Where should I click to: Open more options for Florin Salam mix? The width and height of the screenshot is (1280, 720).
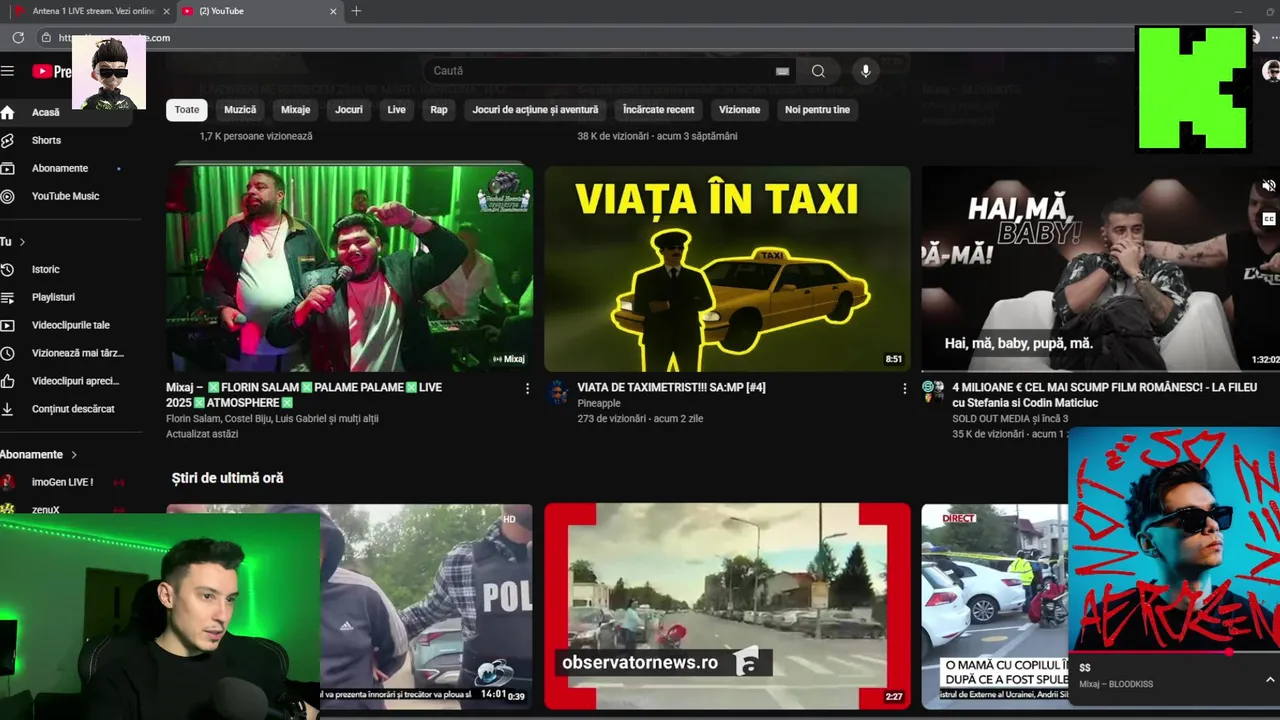527,388
